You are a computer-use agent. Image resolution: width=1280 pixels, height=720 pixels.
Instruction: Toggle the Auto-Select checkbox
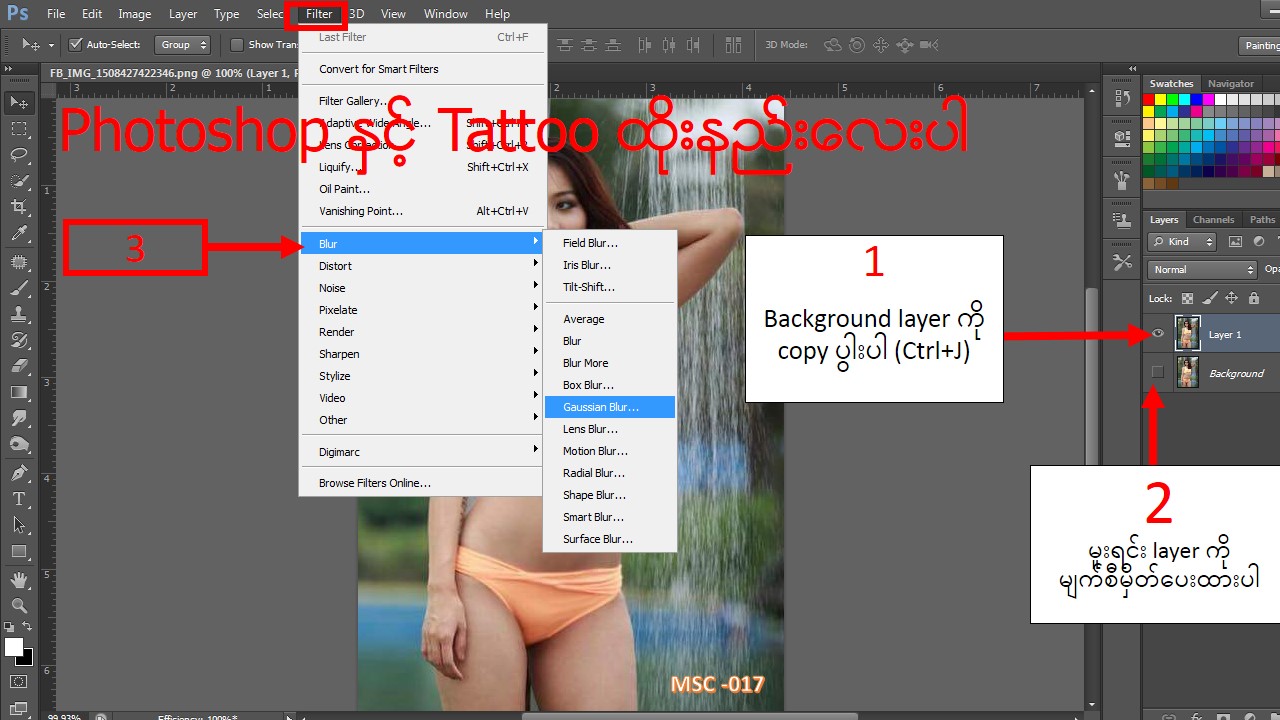pyautogui.click(x=75, y=44)
